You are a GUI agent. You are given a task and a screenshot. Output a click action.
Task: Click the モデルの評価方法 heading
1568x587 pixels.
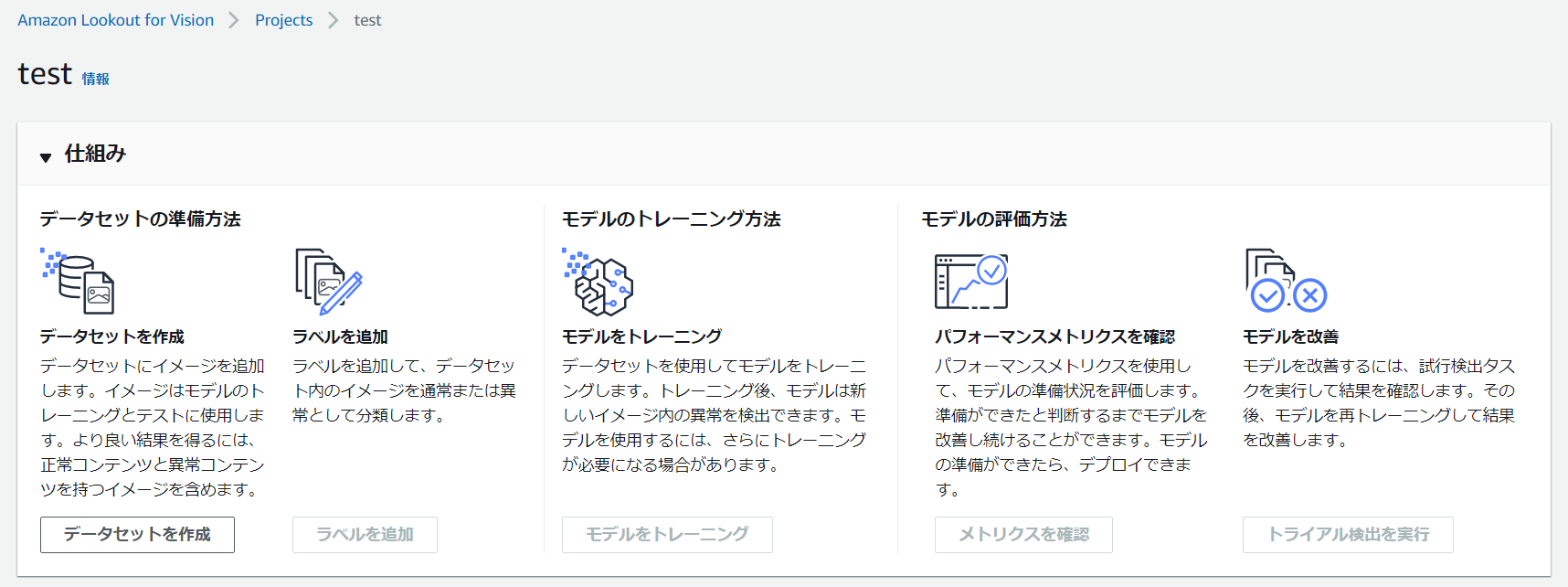click(994, 219)
